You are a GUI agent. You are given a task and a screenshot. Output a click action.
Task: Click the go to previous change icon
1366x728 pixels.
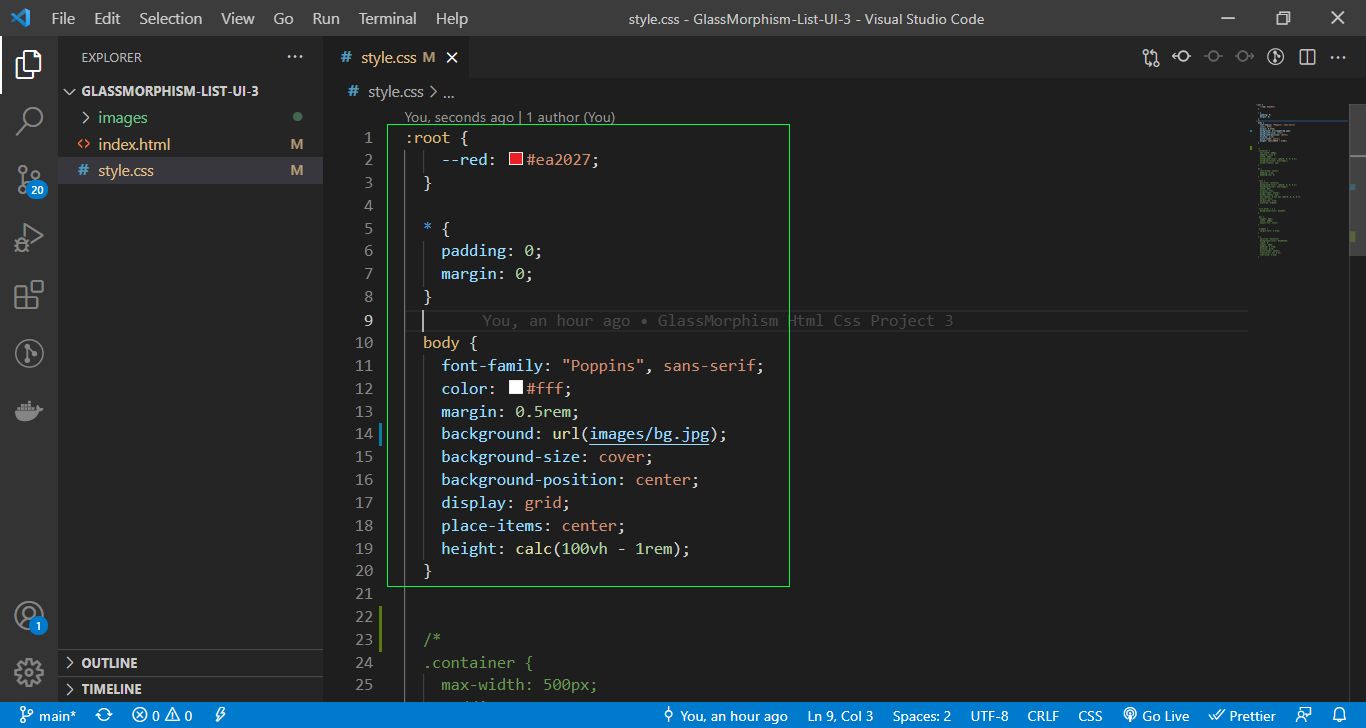pyautogui.click(x=1182, y=57)
